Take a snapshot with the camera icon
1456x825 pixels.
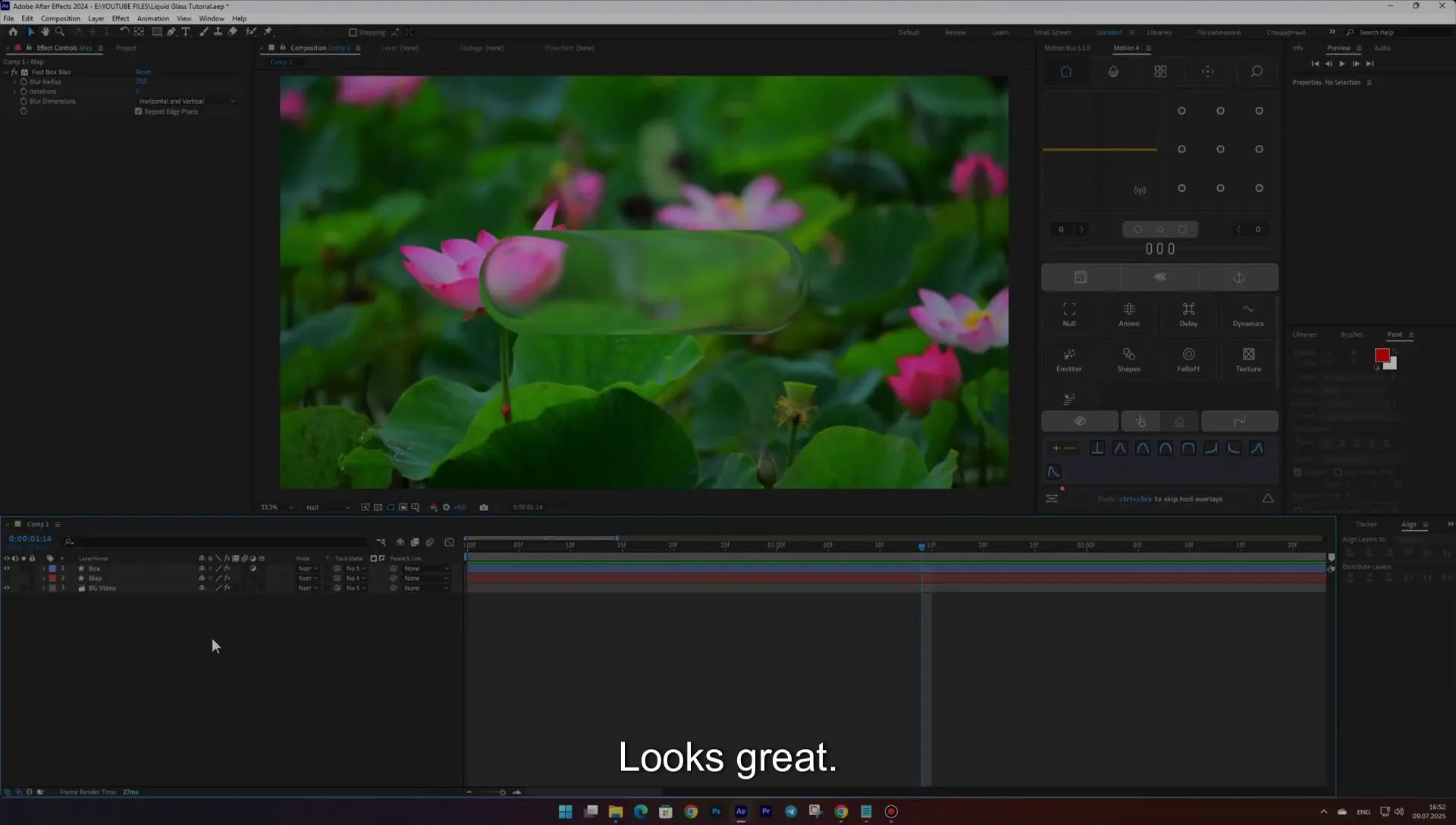pos(484,507)
